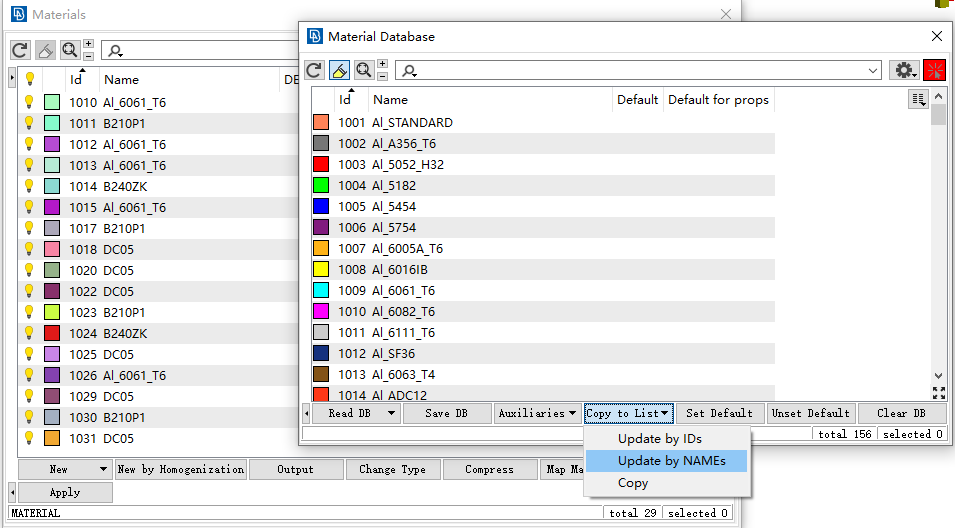Click refresh icon in Materials window

19,51
